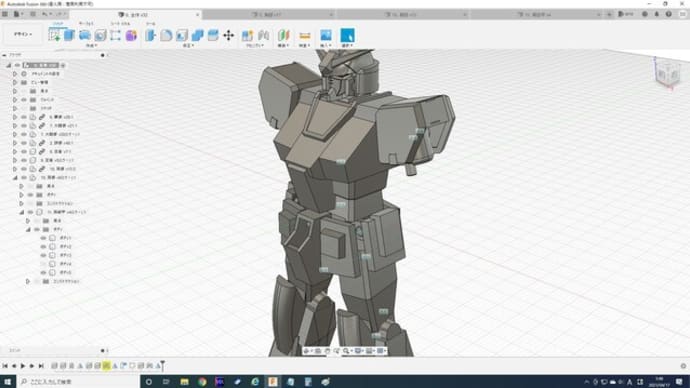Click the Construct offset plane icon
Viewport: 690px width, 388px height.
coord(284,35)
